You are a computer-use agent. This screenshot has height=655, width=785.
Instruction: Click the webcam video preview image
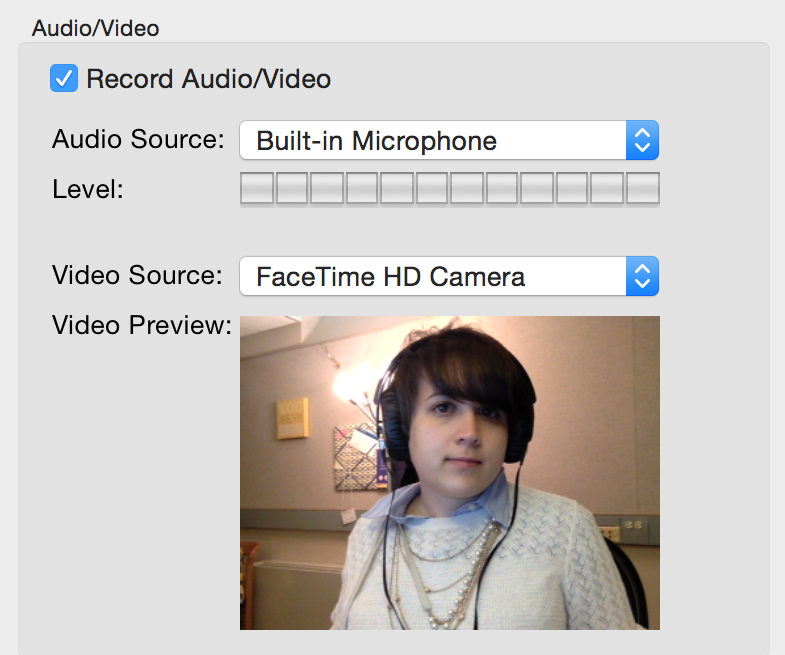449,472
